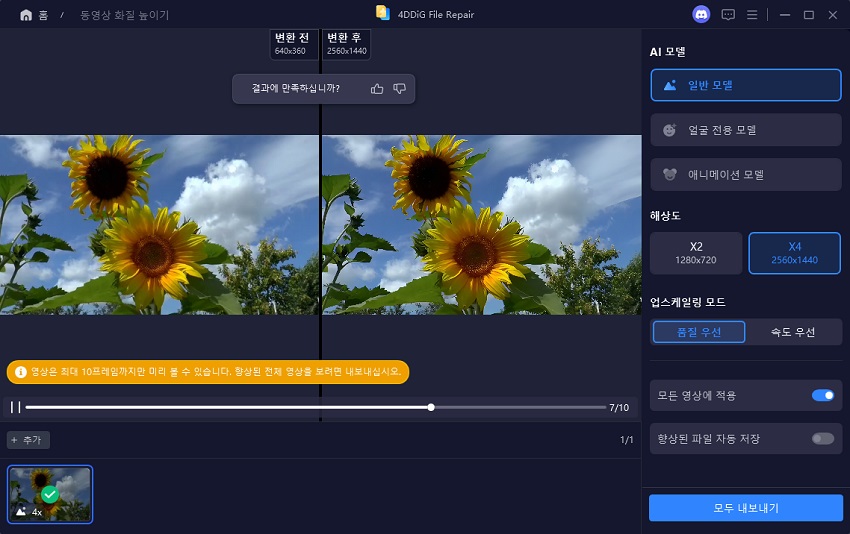Click the AI 모델 heading

tap(668, 52)
